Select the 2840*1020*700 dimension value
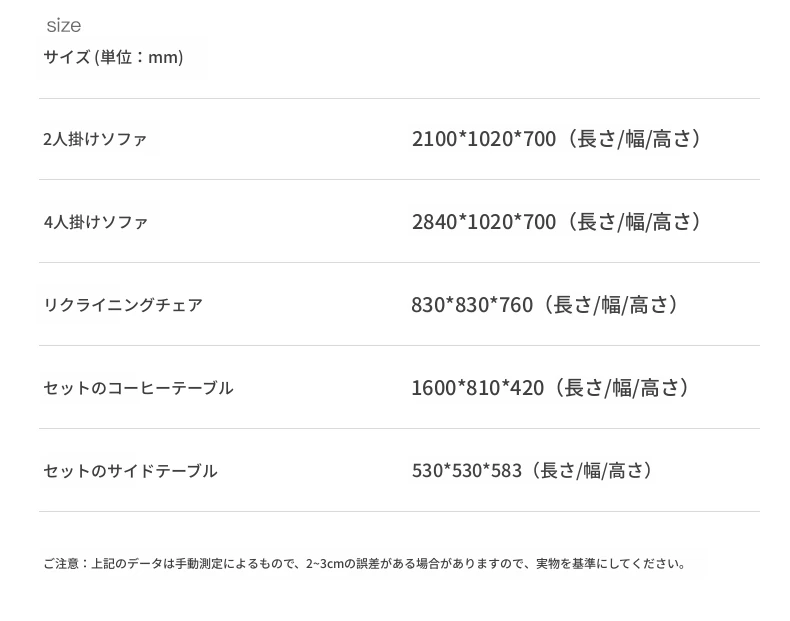790x621 pixels. tap(483, 221)
